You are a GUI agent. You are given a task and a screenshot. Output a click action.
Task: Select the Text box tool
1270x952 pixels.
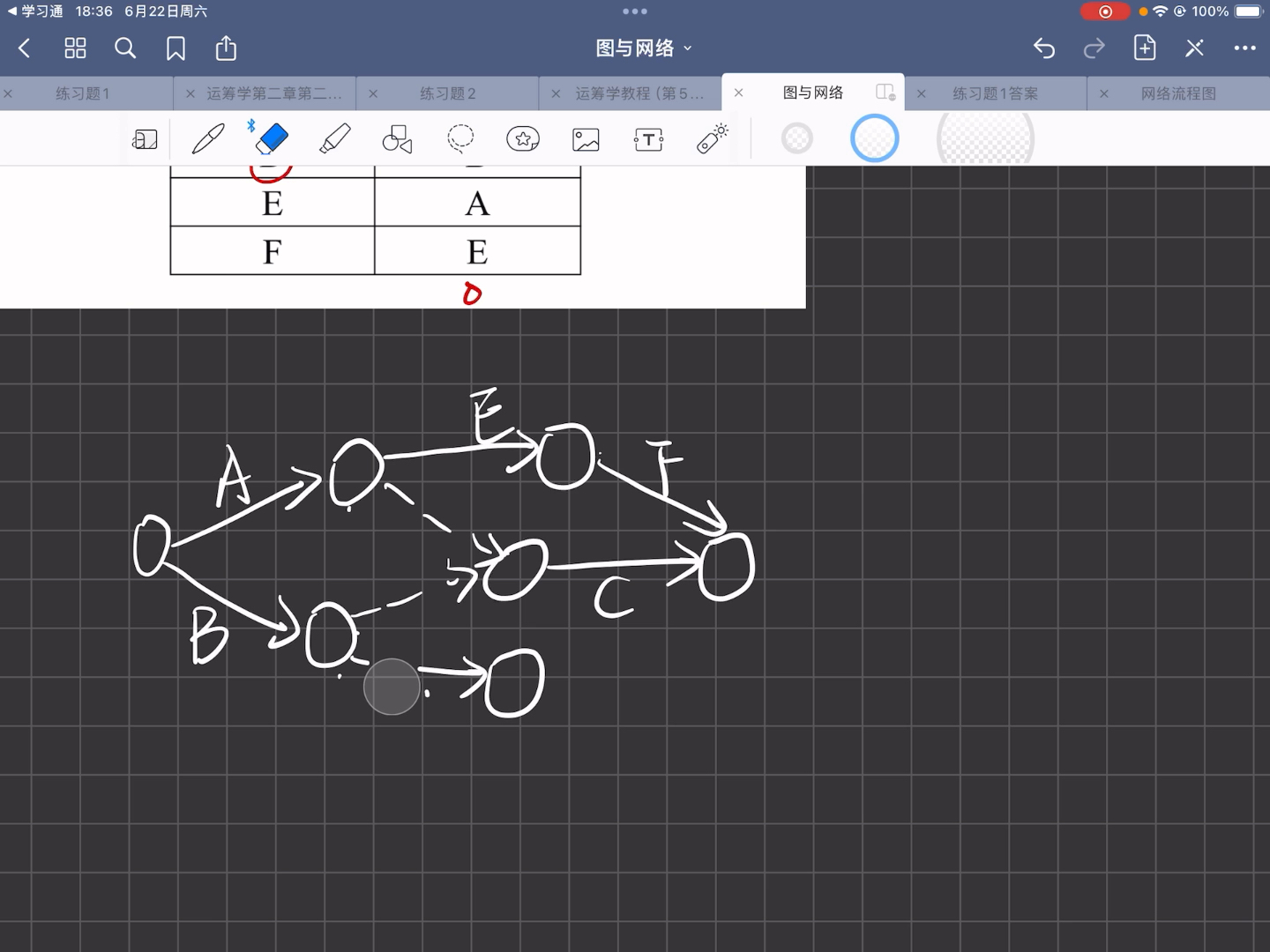648,139
